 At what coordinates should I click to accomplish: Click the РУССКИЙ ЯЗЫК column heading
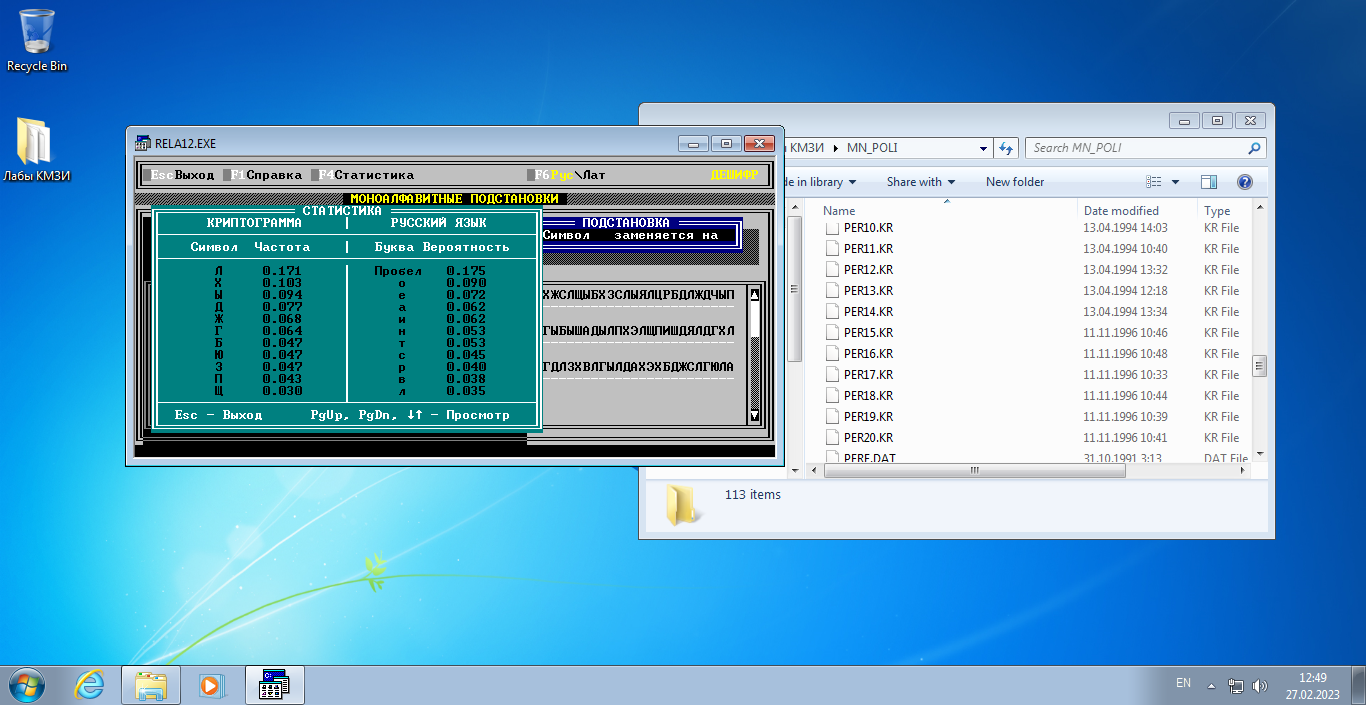coord(438,223)
